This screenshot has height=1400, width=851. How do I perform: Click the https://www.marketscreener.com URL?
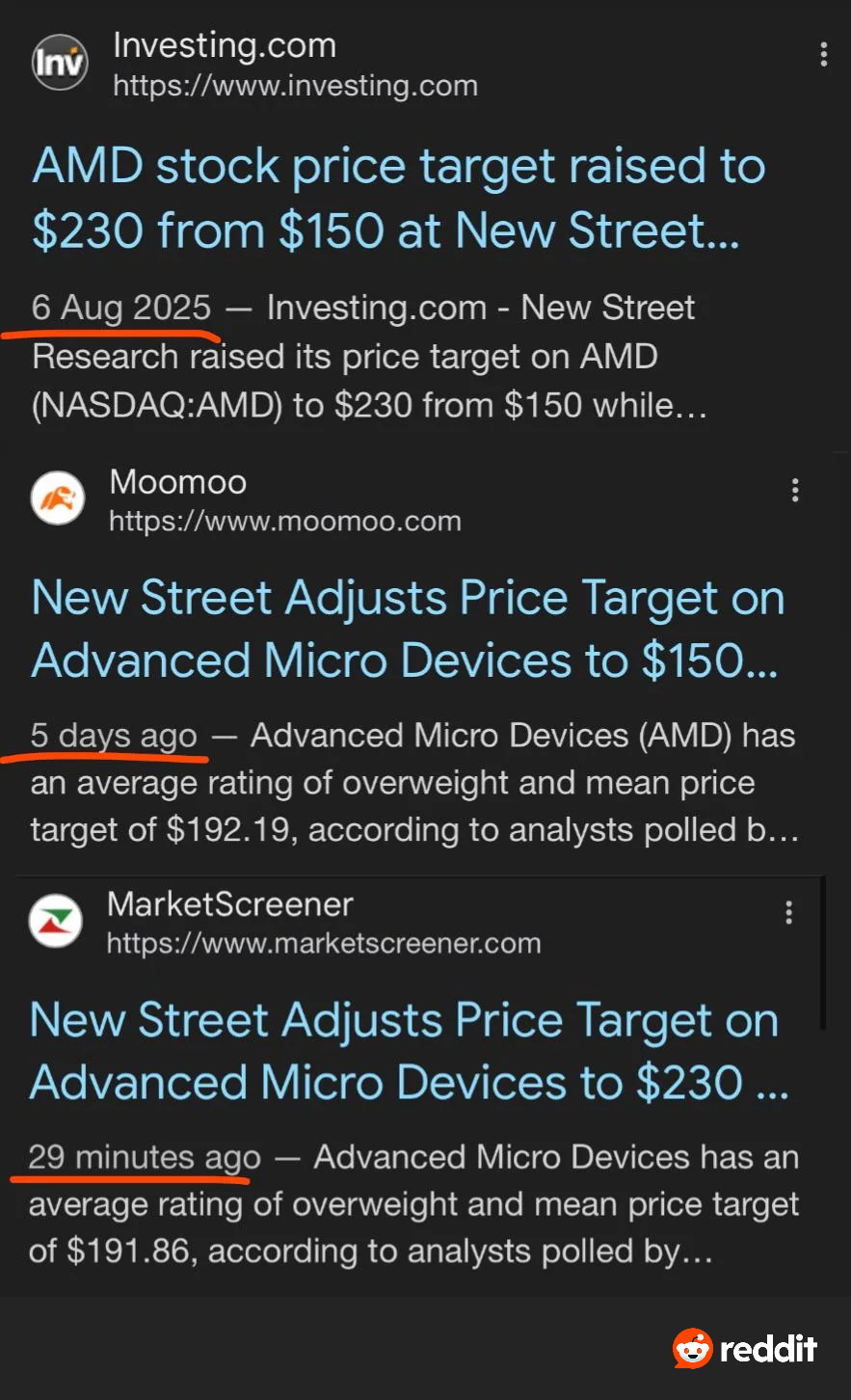point(323,943)
